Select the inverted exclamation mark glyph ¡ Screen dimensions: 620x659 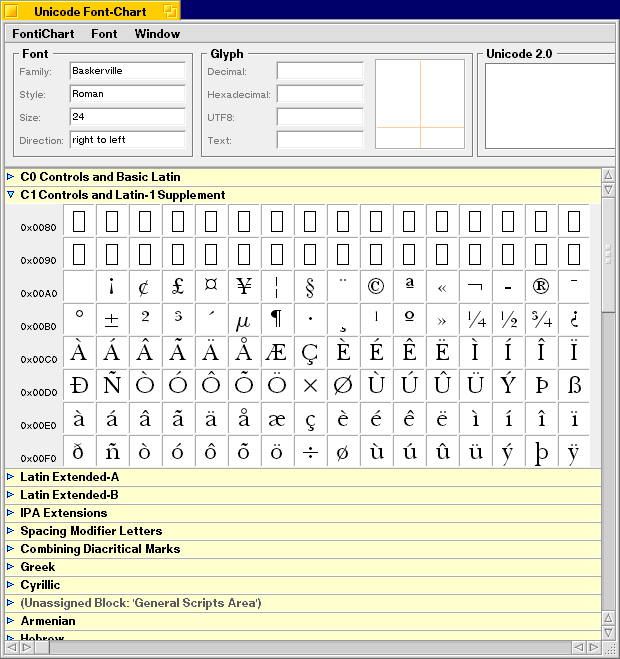point(112,286)
